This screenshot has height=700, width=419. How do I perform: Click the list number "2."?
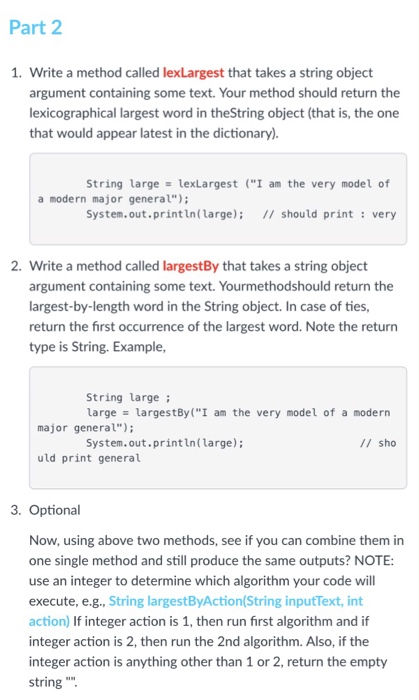[16, 266]
